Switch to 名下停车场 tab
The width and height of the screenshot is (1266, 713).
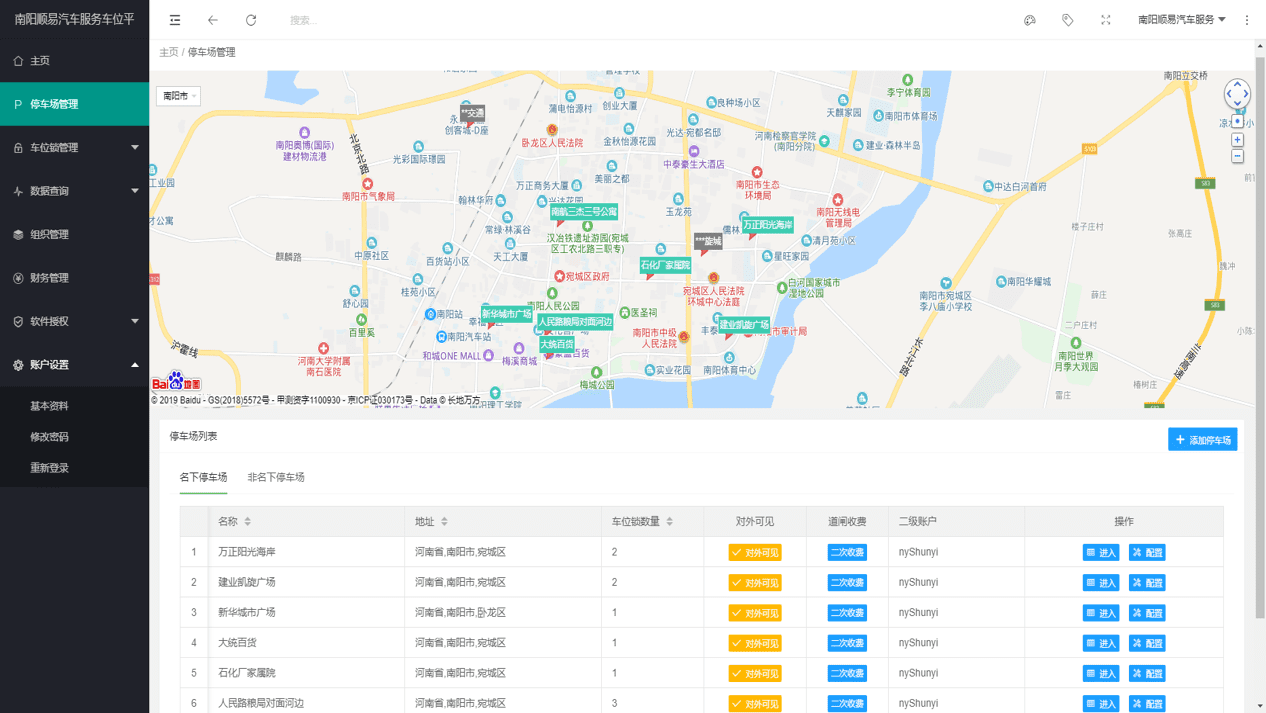point(203,478)
